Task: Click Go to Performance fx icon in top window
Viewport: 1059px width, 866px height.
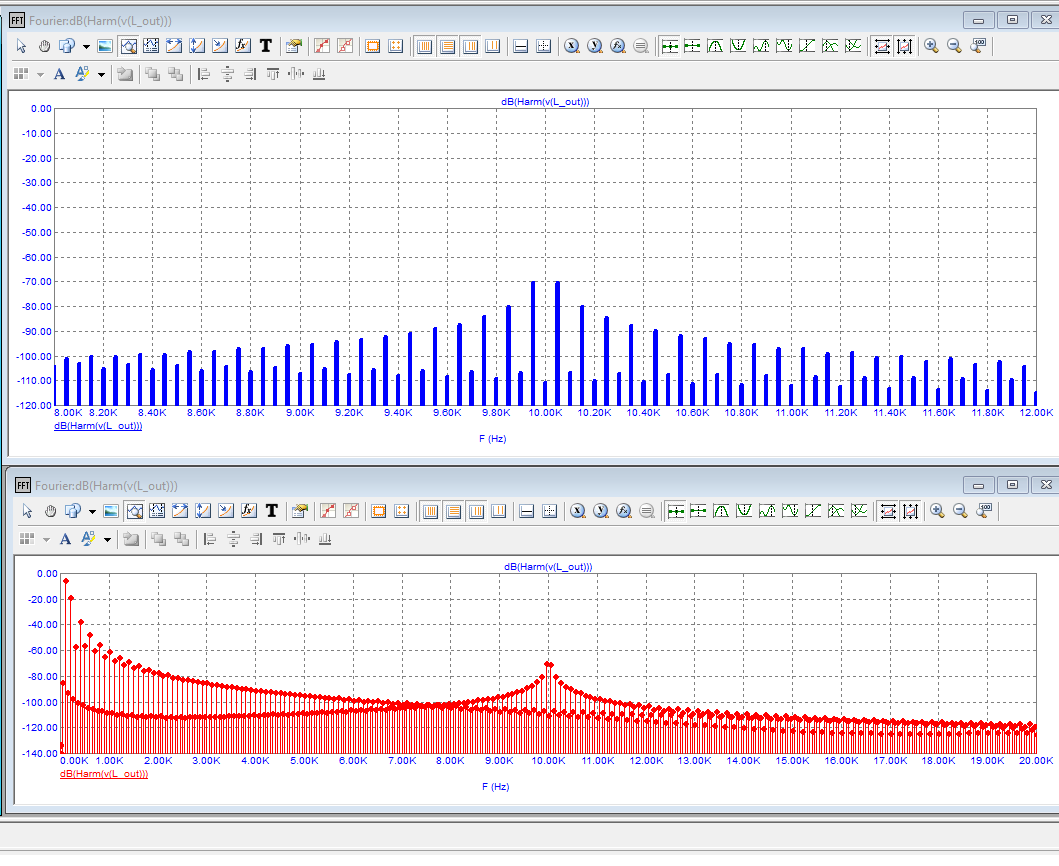Action: point(618,46)
